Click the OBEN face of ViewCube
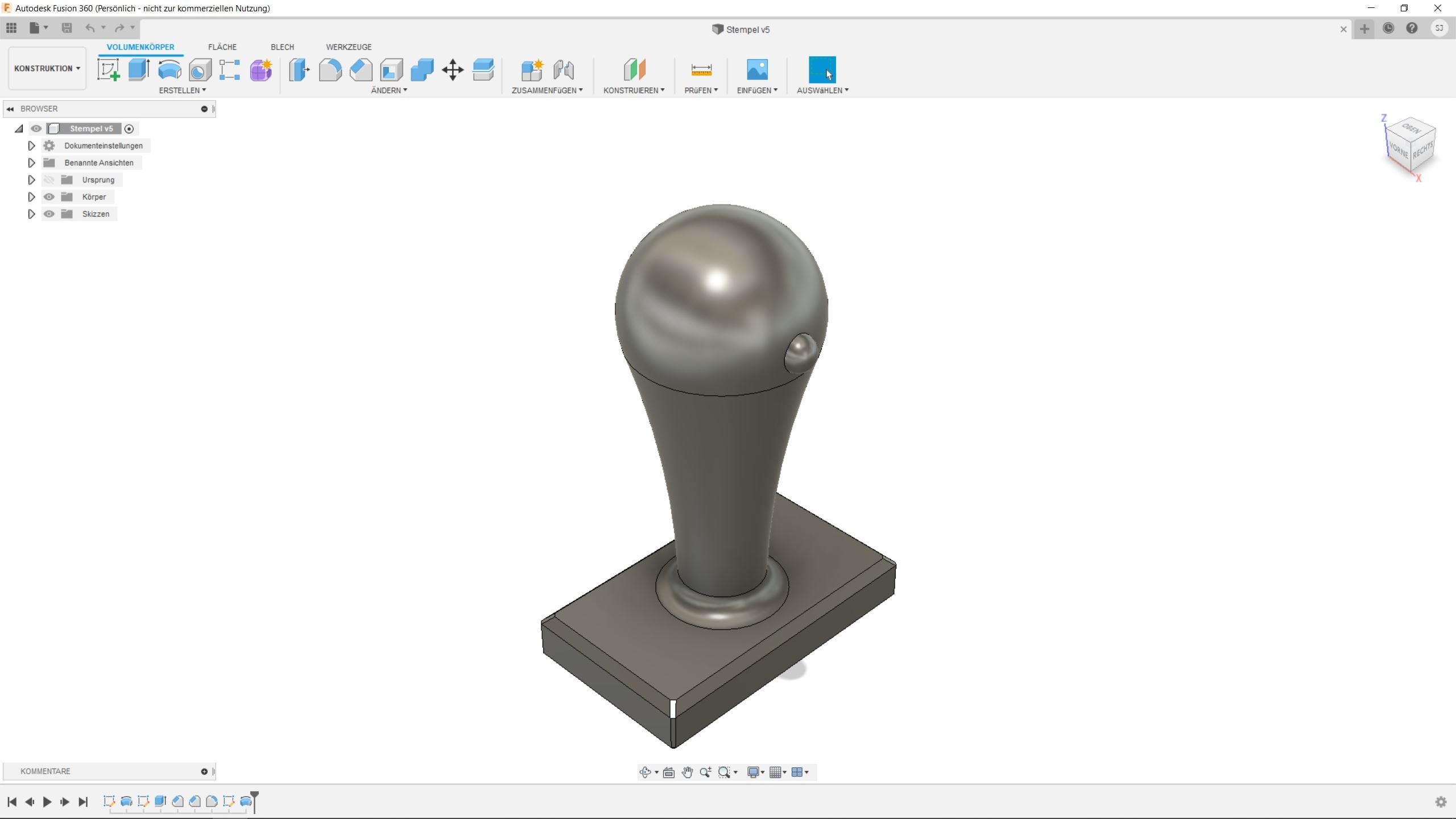This screenshot has width=1456, height=819. coord(1412,128)
